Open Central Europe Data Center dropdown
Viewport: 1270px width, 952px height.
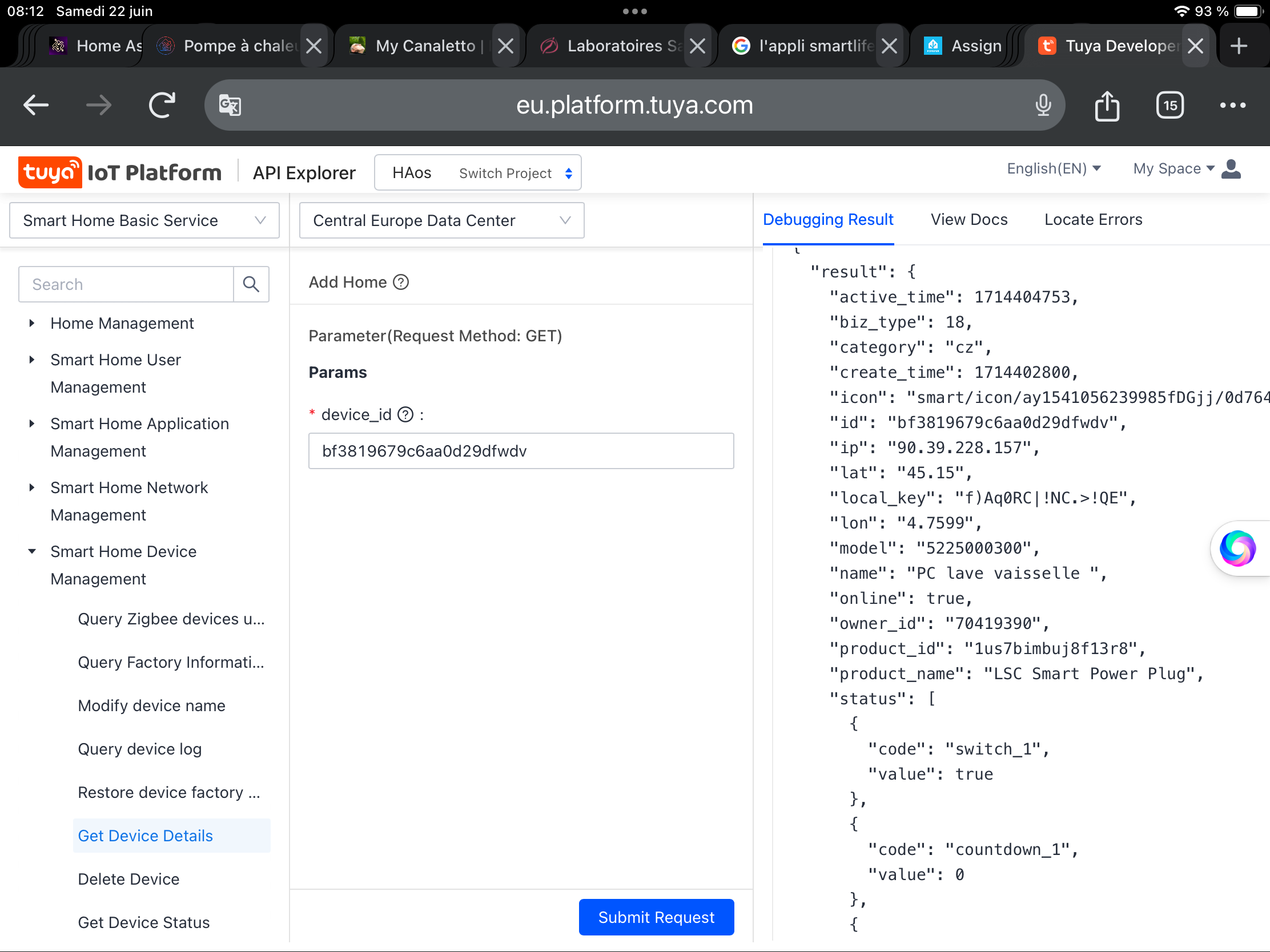(441, 220)
